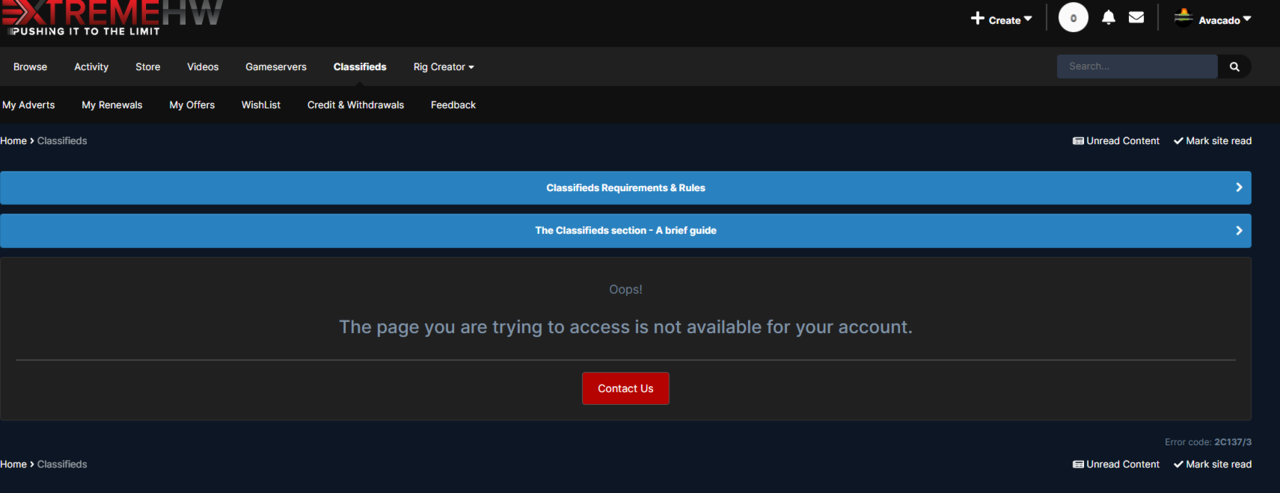Expand the Rig Creator dropdown
This screenshot has width=1280, height=493.
(443, 67)
